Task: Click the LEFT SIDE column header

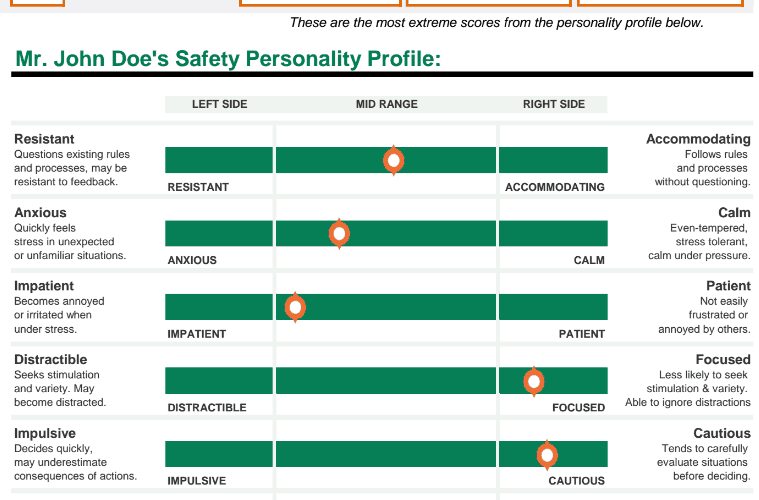Action: click(219, 104)
